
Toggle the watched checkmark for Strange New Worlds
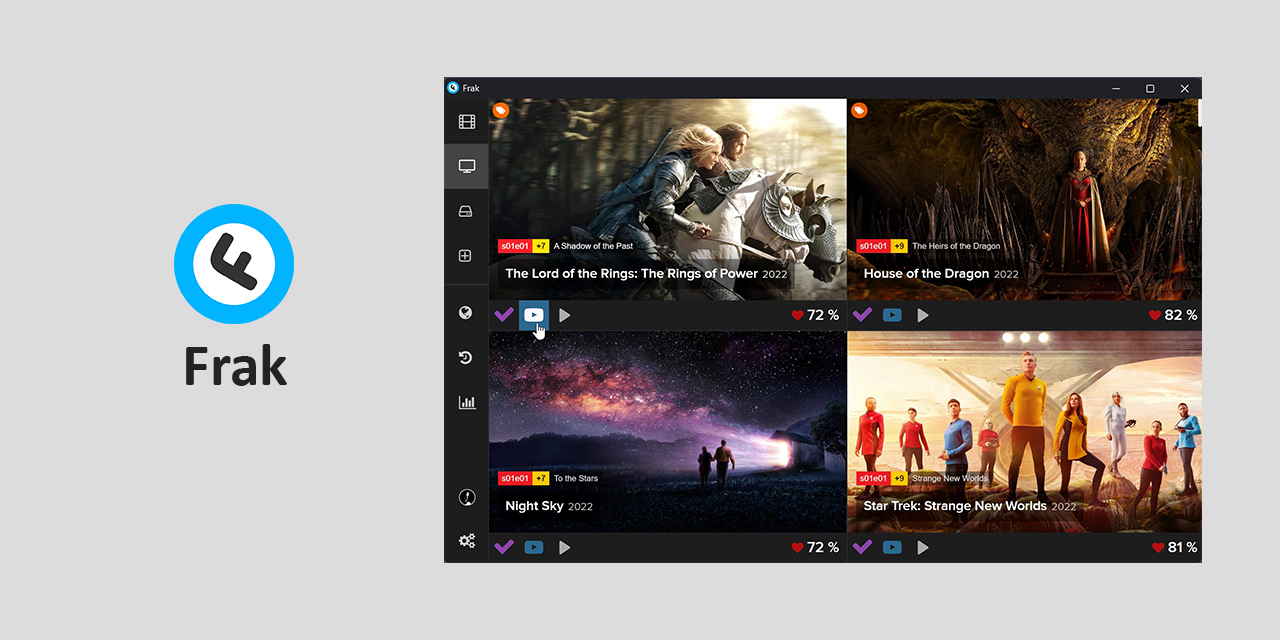862,547
